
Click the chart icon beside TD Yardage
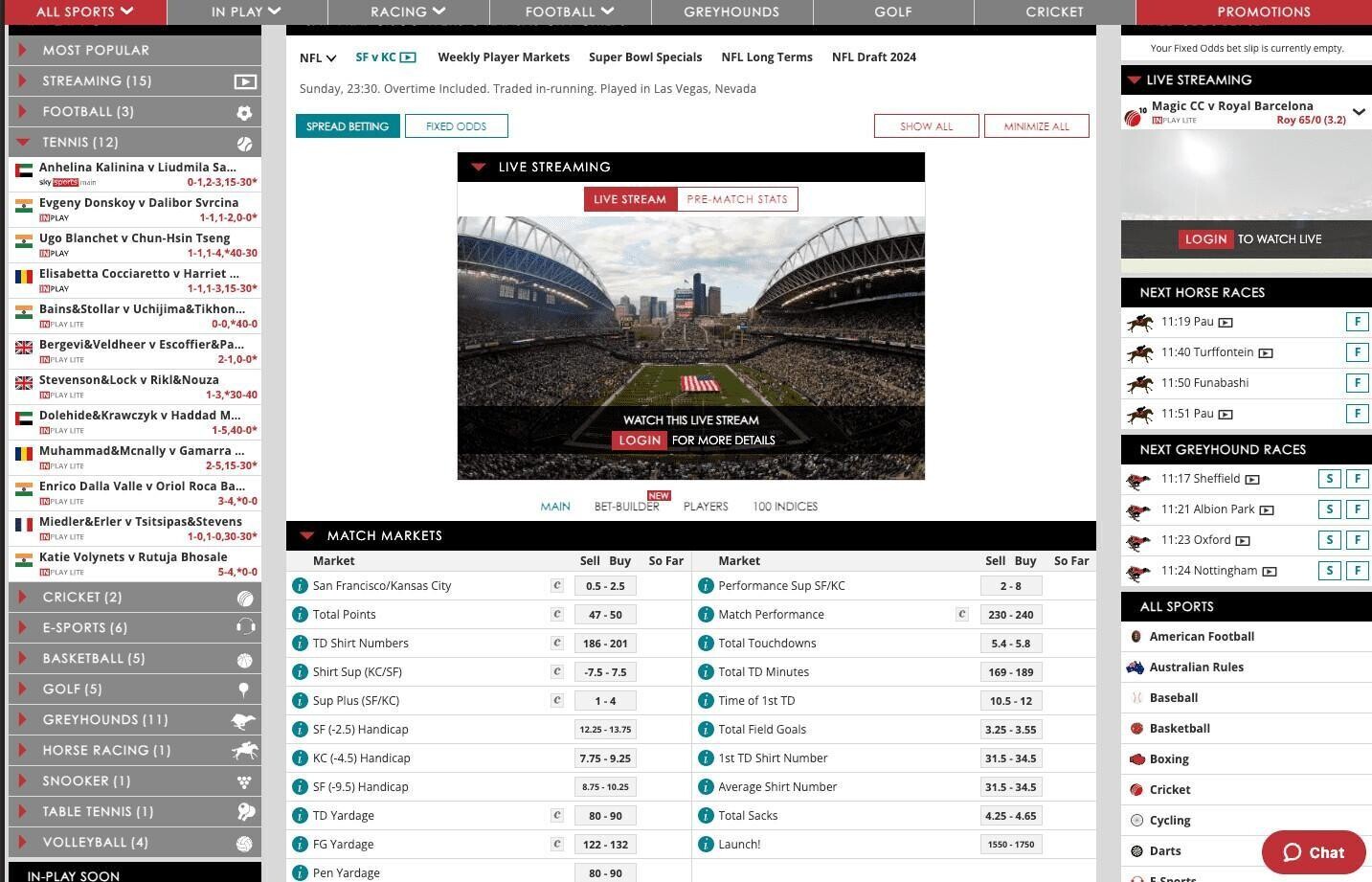coord(556,815)
